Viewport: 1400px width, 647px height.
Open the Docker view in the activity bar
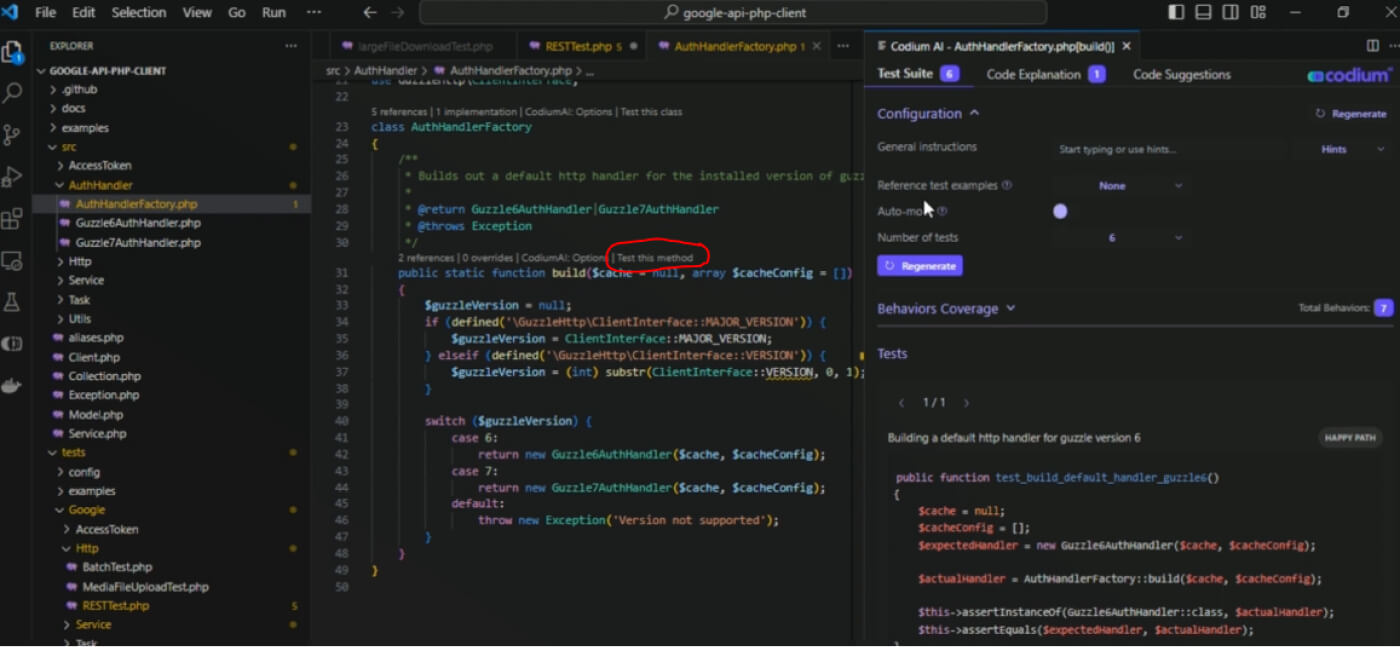[x=13, y=386]
